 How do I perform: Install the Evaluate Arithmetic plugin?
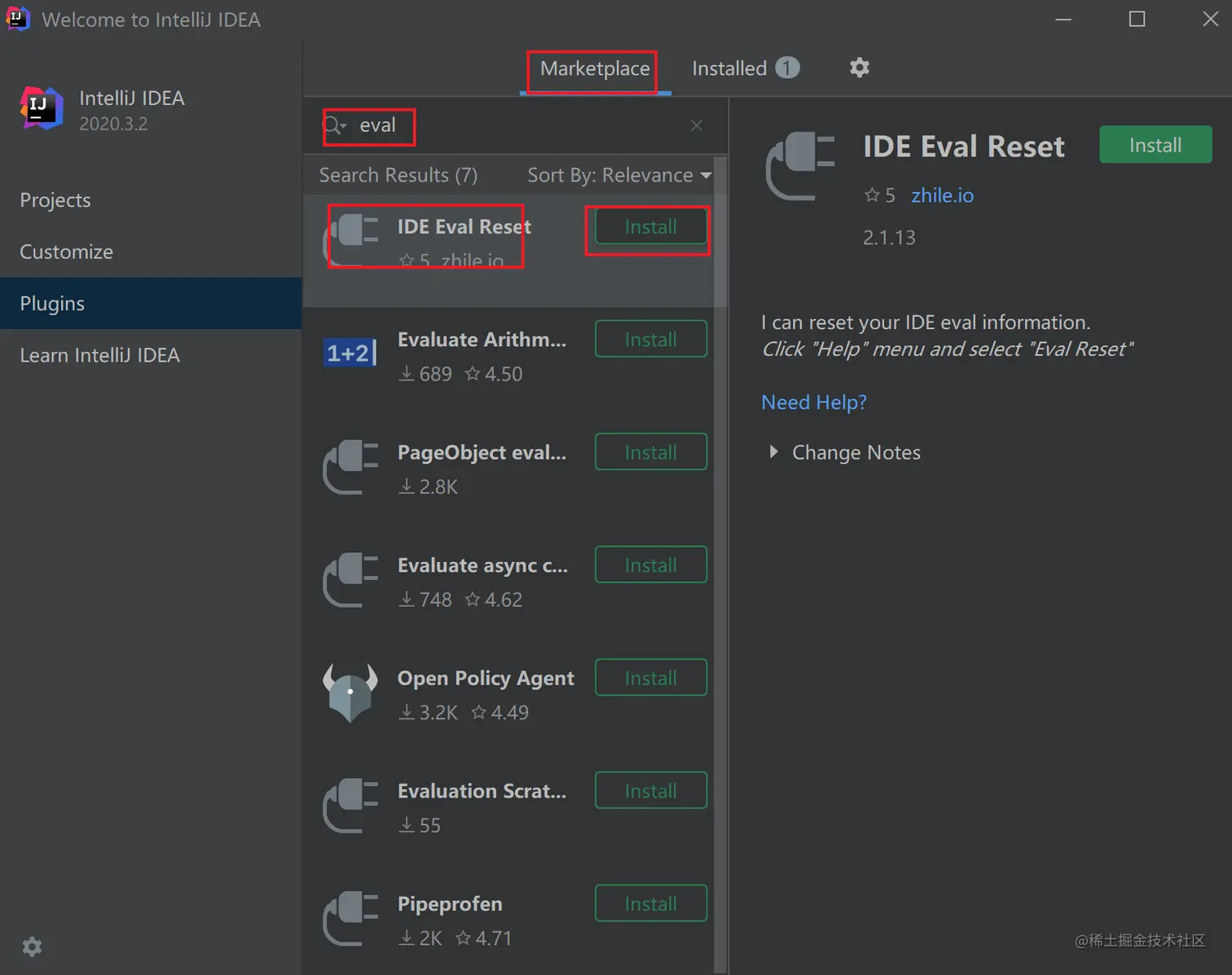(651, 340)
